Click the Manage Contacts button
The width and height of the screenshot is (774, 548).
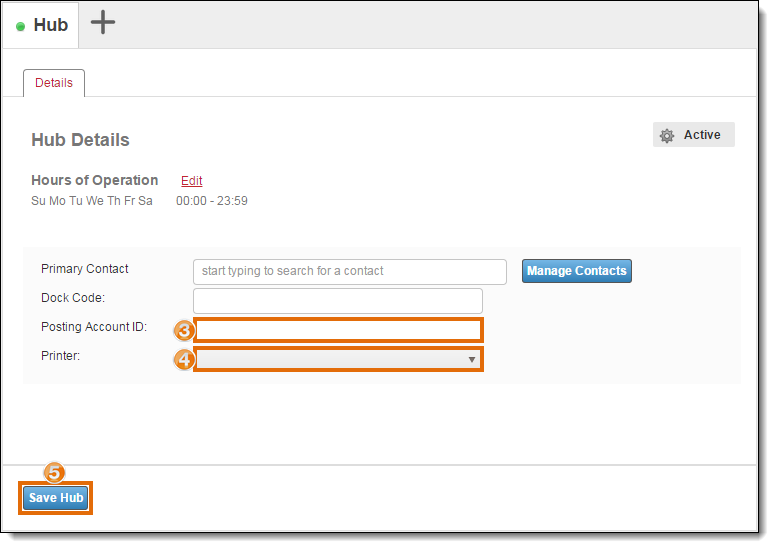577,271
